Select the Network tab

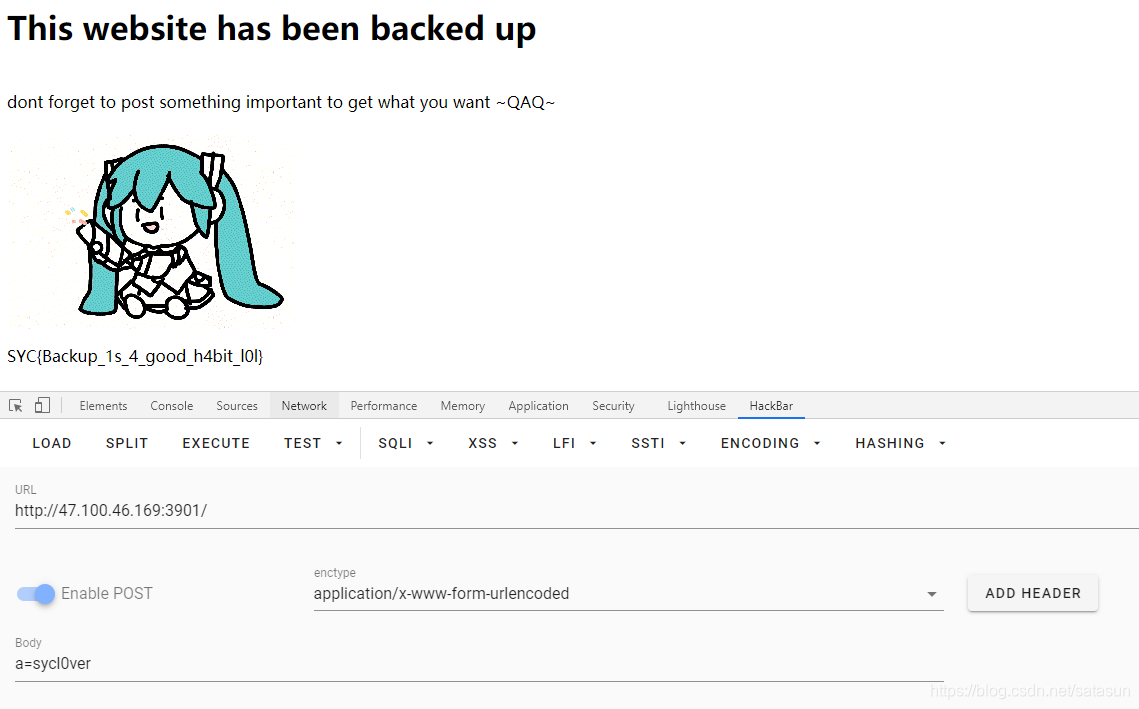pyautogui.click(x=304, y=406)
